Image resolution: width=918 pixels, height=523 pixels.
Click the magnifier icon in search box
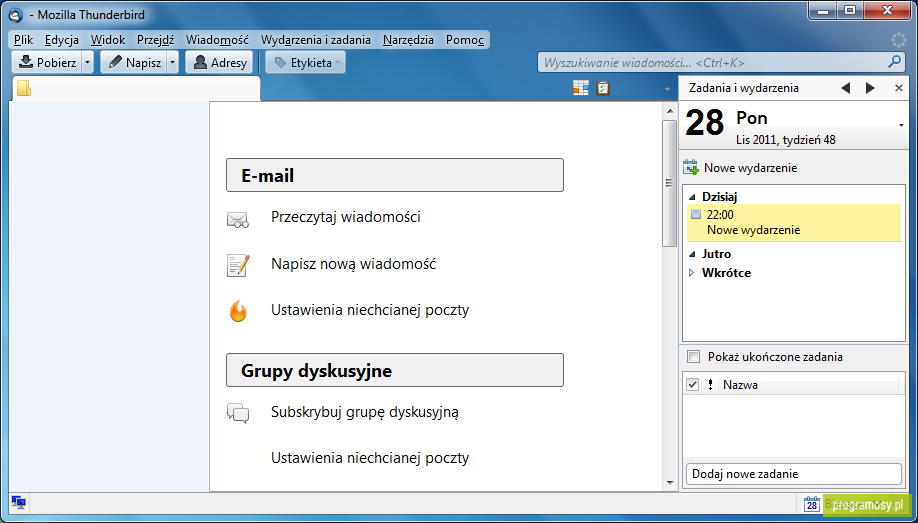click(x=894, y=61)
